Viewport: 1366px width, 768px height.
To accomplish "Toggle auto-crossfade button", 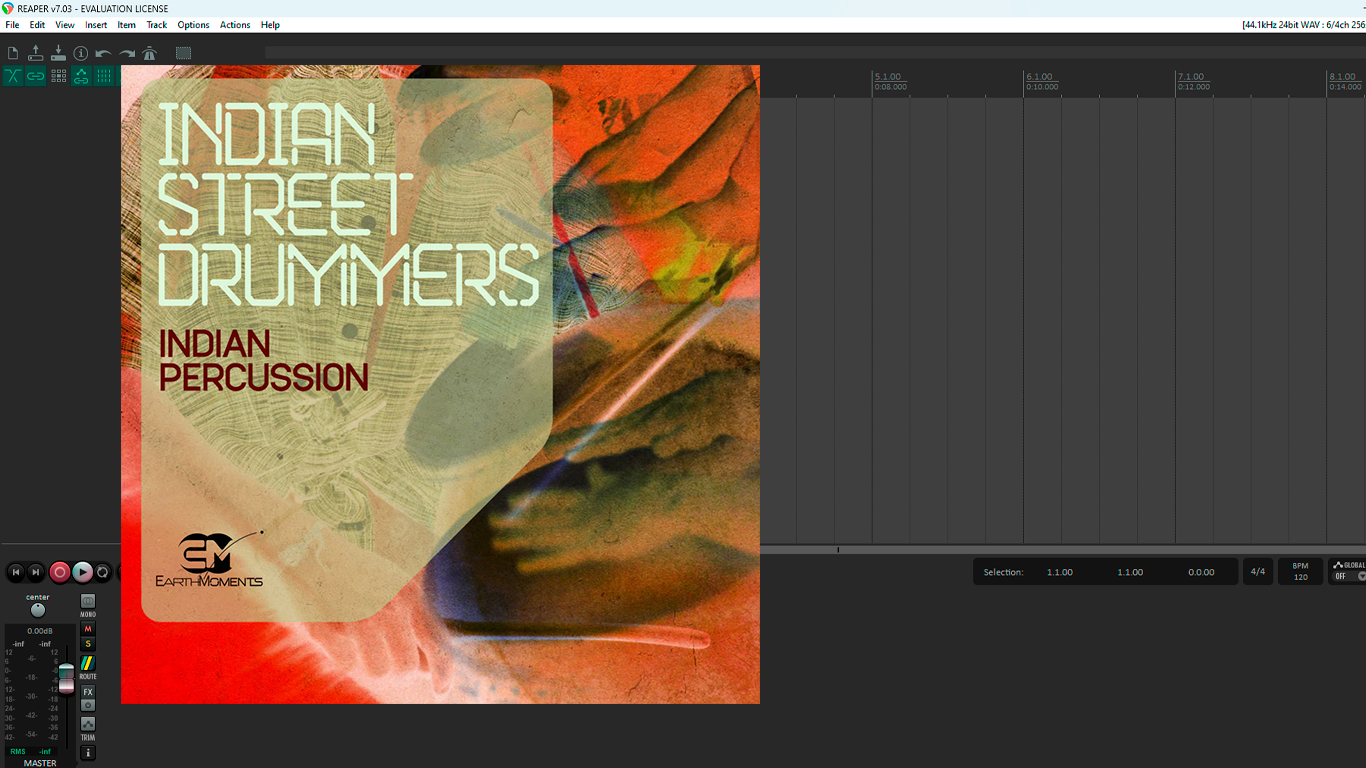I will [13, 76].
